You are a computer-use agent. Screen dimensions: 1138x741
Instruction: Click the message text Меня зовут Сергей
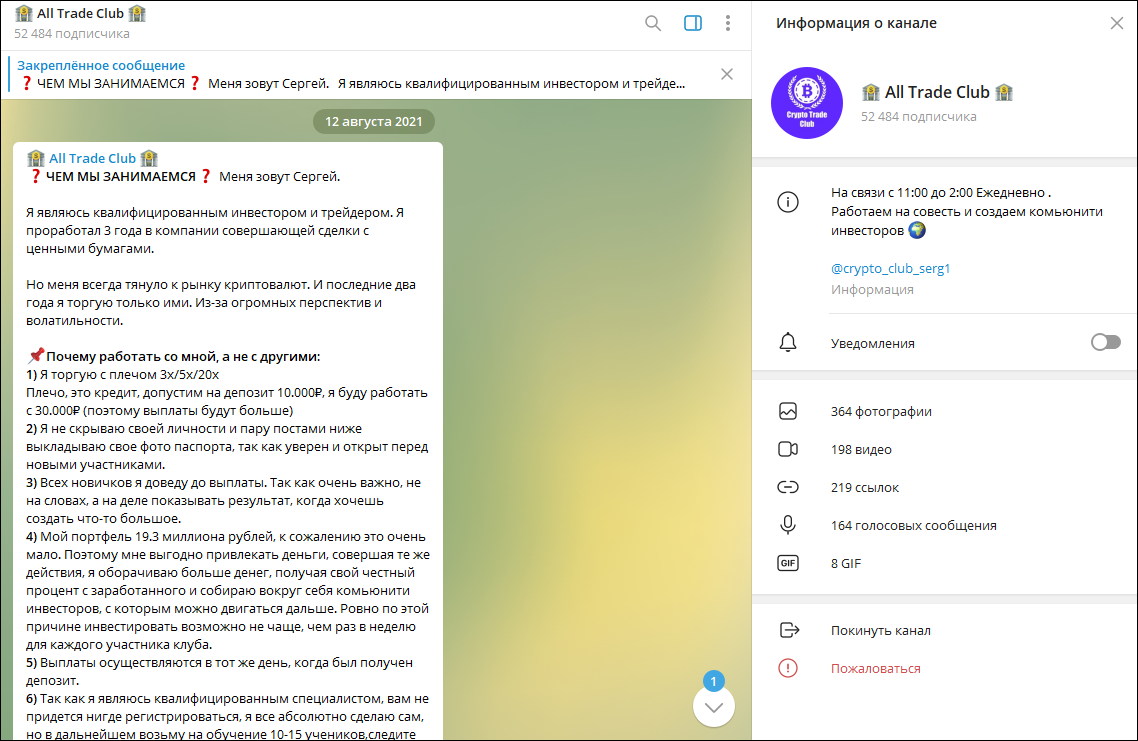click(279, 176)
